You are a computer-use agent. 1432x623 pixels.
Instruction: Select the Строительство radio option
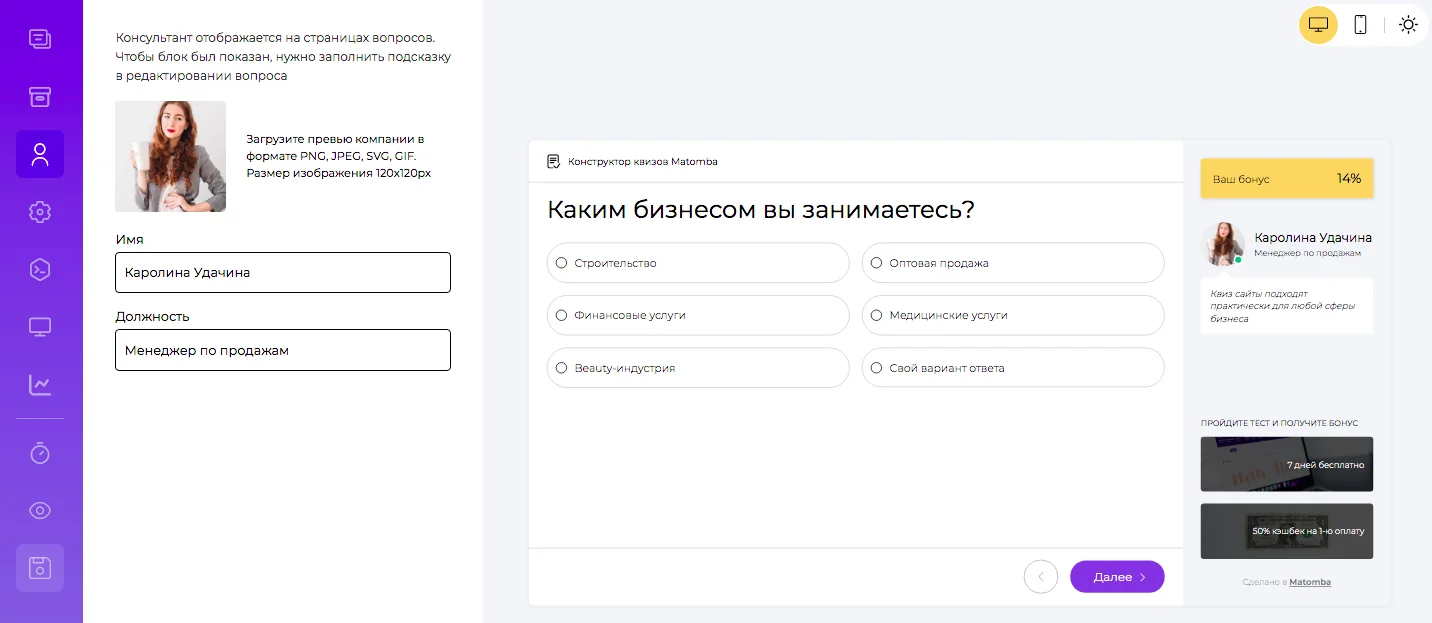(x=698, y=263)
